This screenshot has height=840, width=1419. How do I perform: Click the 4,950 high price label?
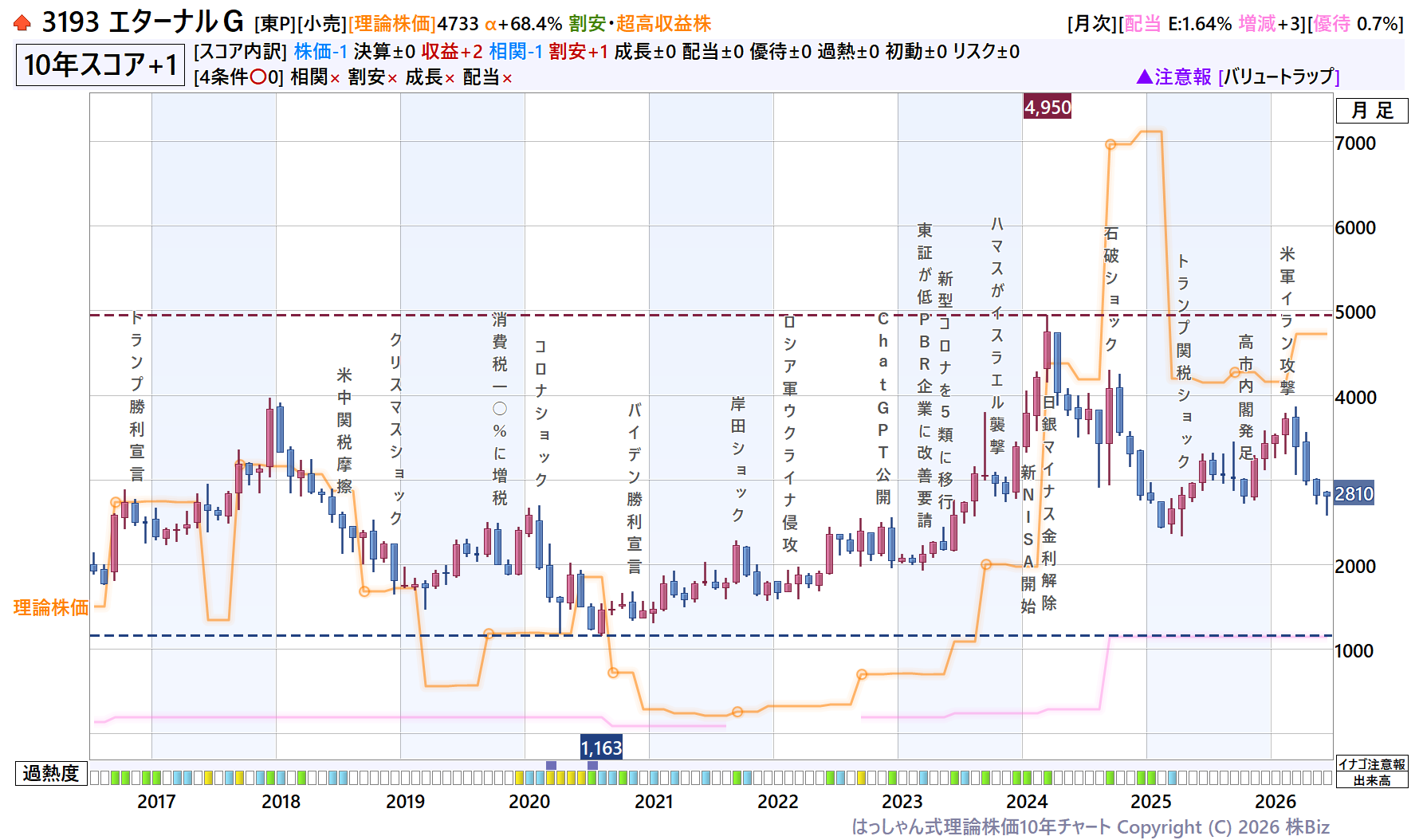(x=1048, y=107)
